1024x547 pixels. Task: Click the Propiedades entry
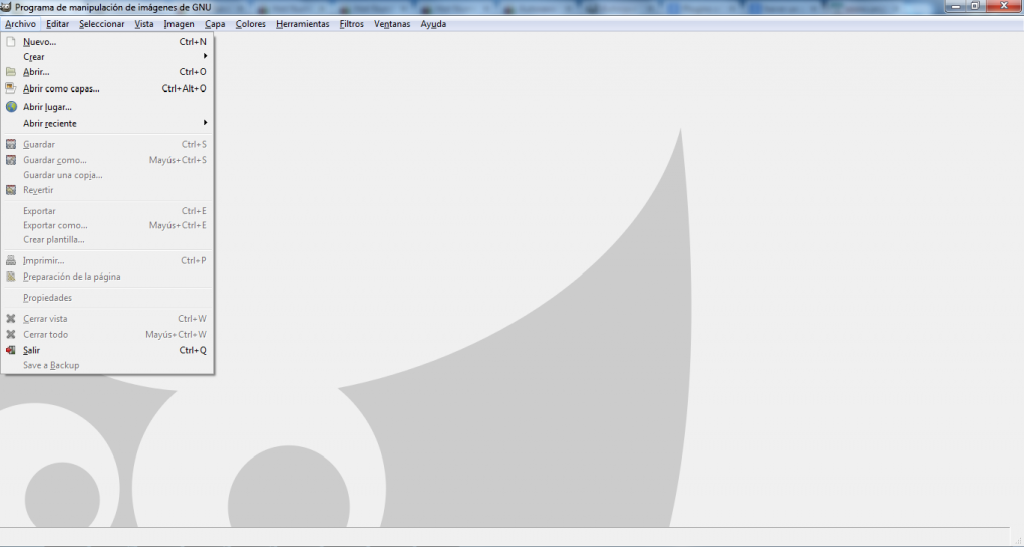pyautogui.click(x=107, y=298)
